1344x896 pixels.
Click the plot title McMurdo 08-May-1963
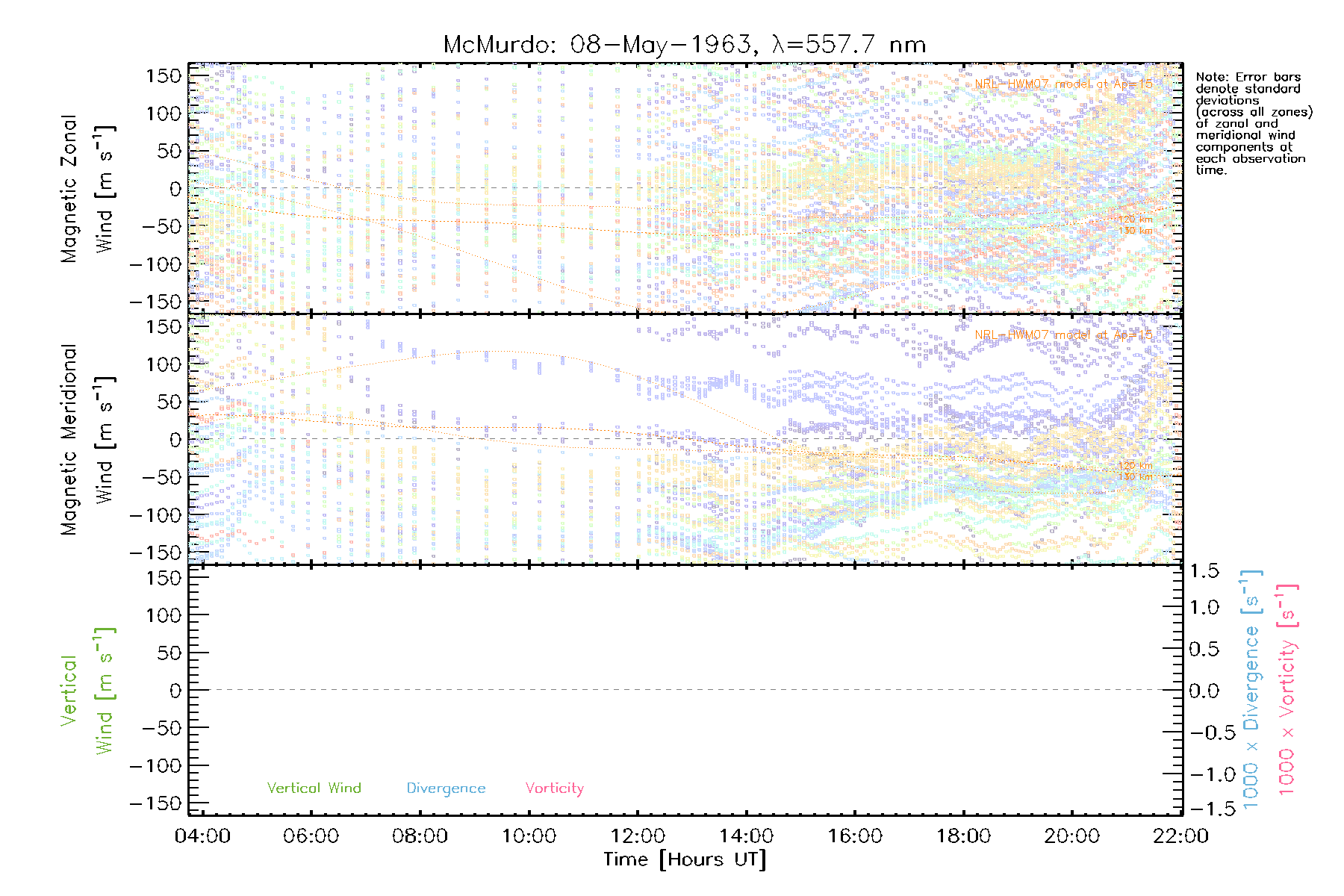[x=684, y=45]
